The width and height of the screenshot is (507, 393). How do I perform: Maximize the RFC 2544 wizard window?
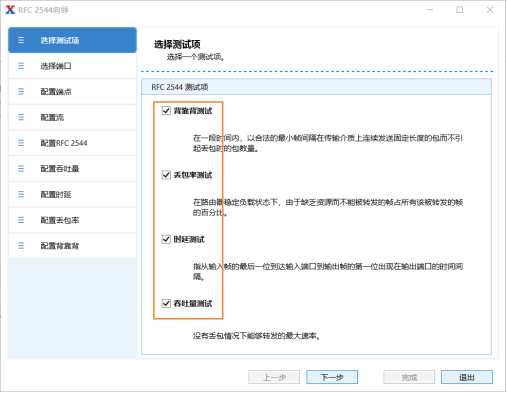460,10
